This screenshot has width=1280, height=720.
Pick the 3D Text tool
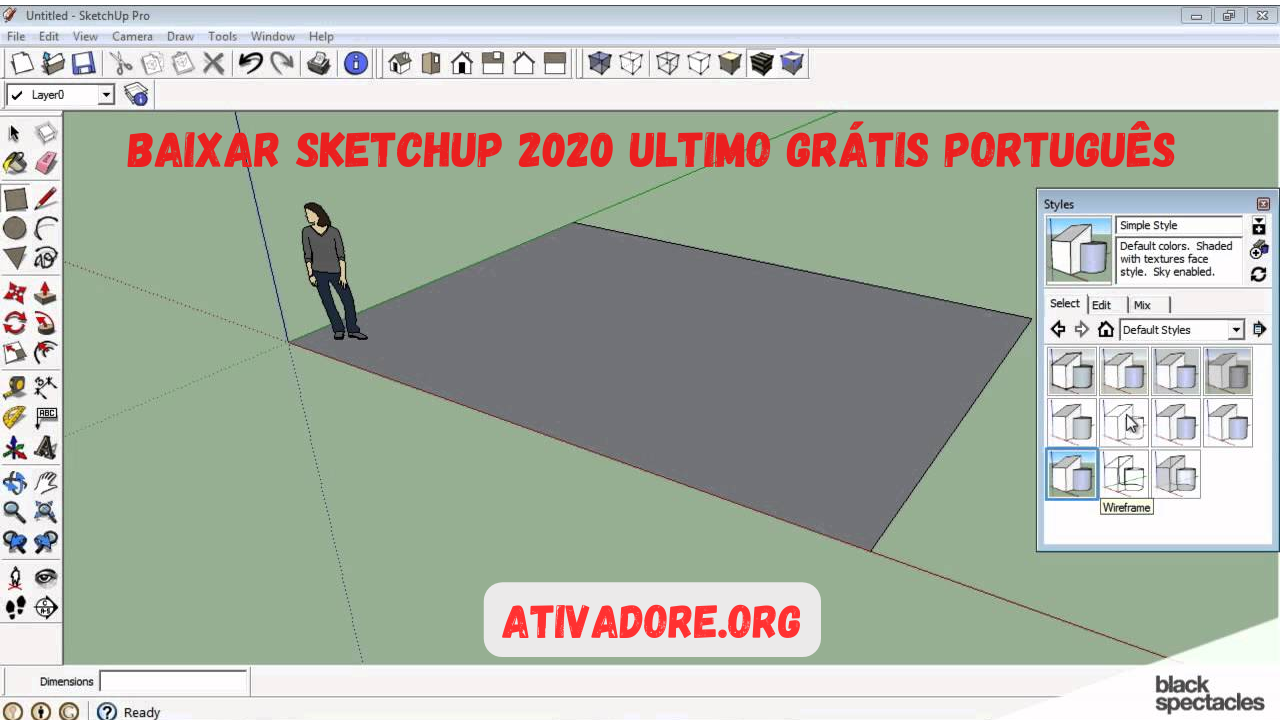(46, 447)
